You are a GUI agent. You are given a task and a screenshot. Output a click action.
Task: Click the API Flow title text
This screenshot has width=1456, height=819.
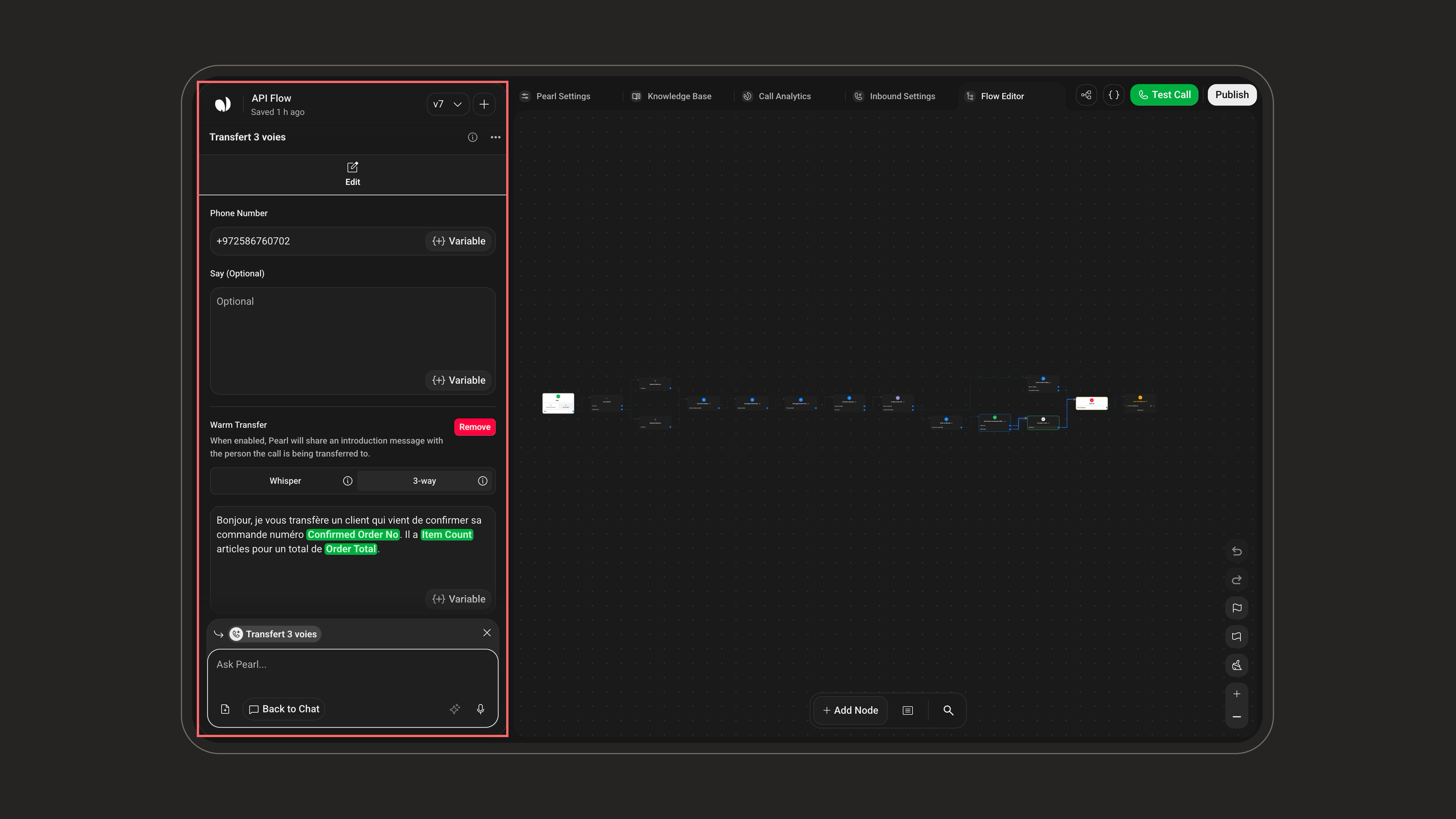pyautogui.click(x=271, y=98)
